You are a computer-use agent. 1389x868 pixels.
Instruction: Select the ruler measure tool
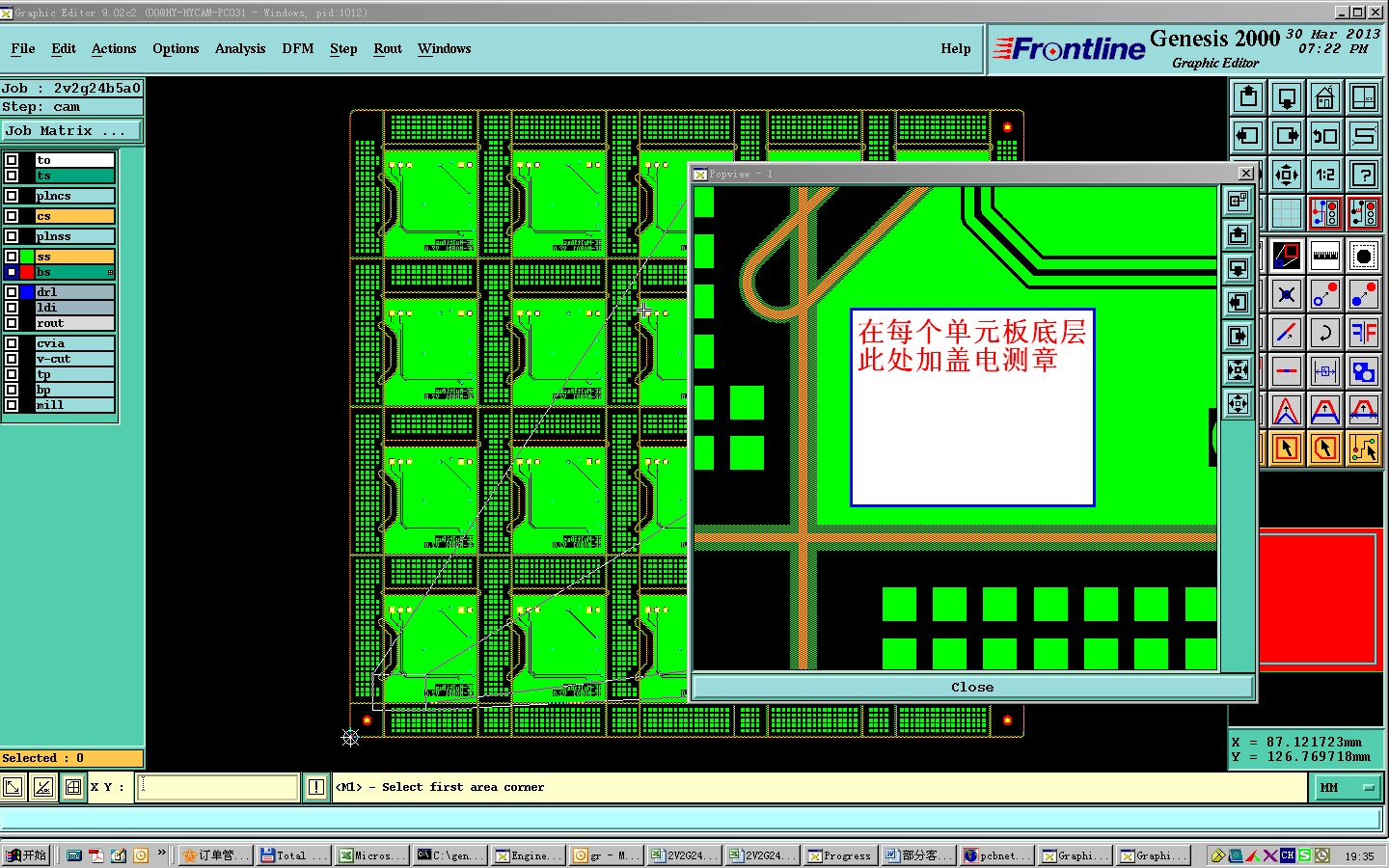1325,256
